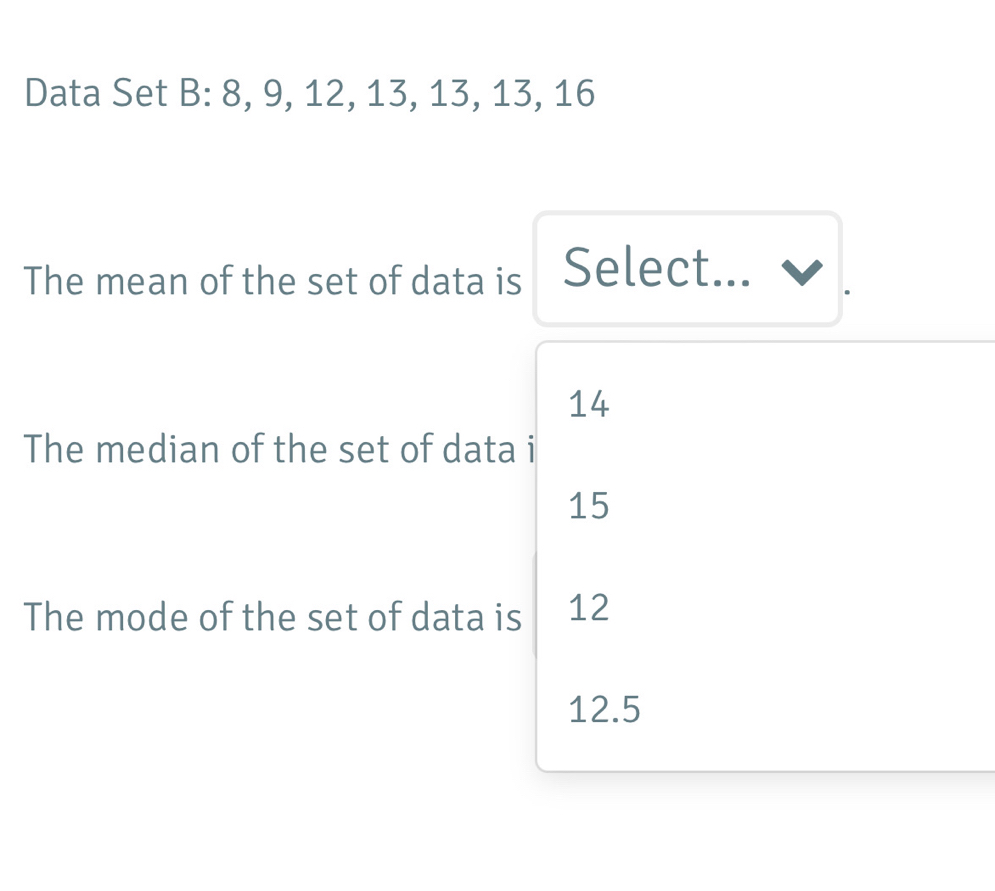Select option 15 in the dropdown list
995x891 pixels.
(589, 507)
